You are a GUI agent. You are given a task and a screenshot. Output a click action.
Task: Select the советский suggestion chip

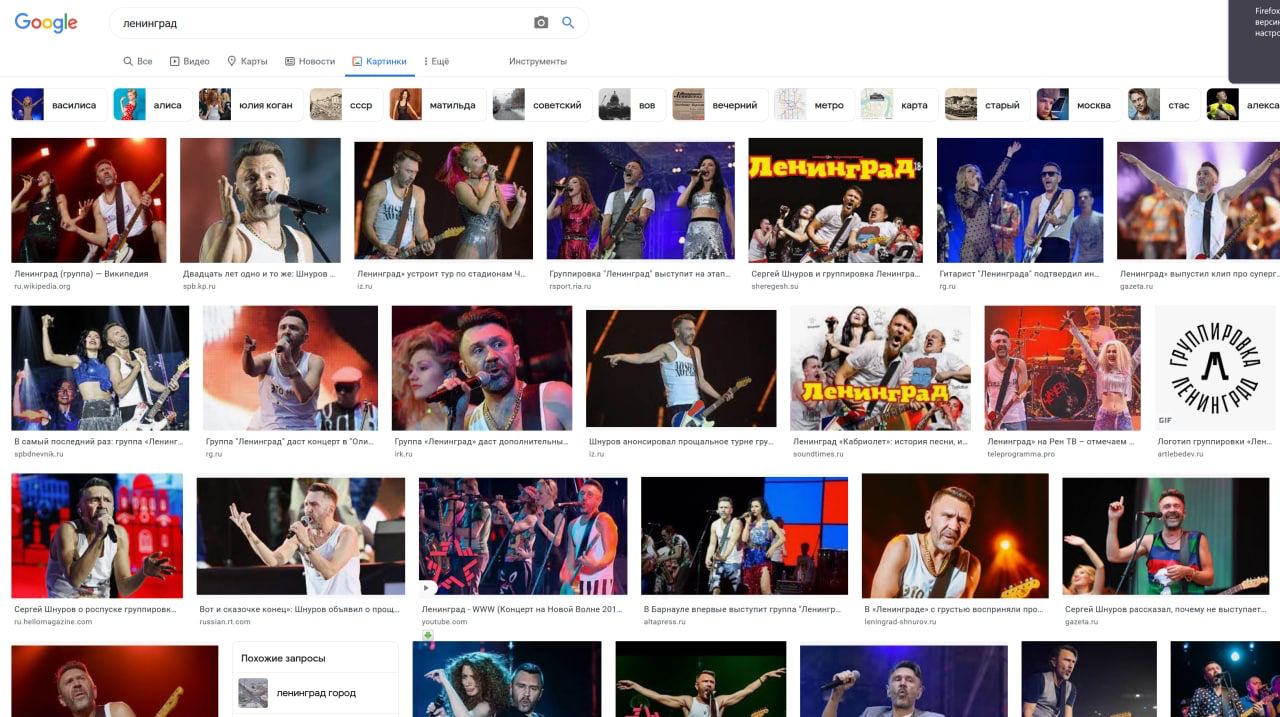(541, 105)
